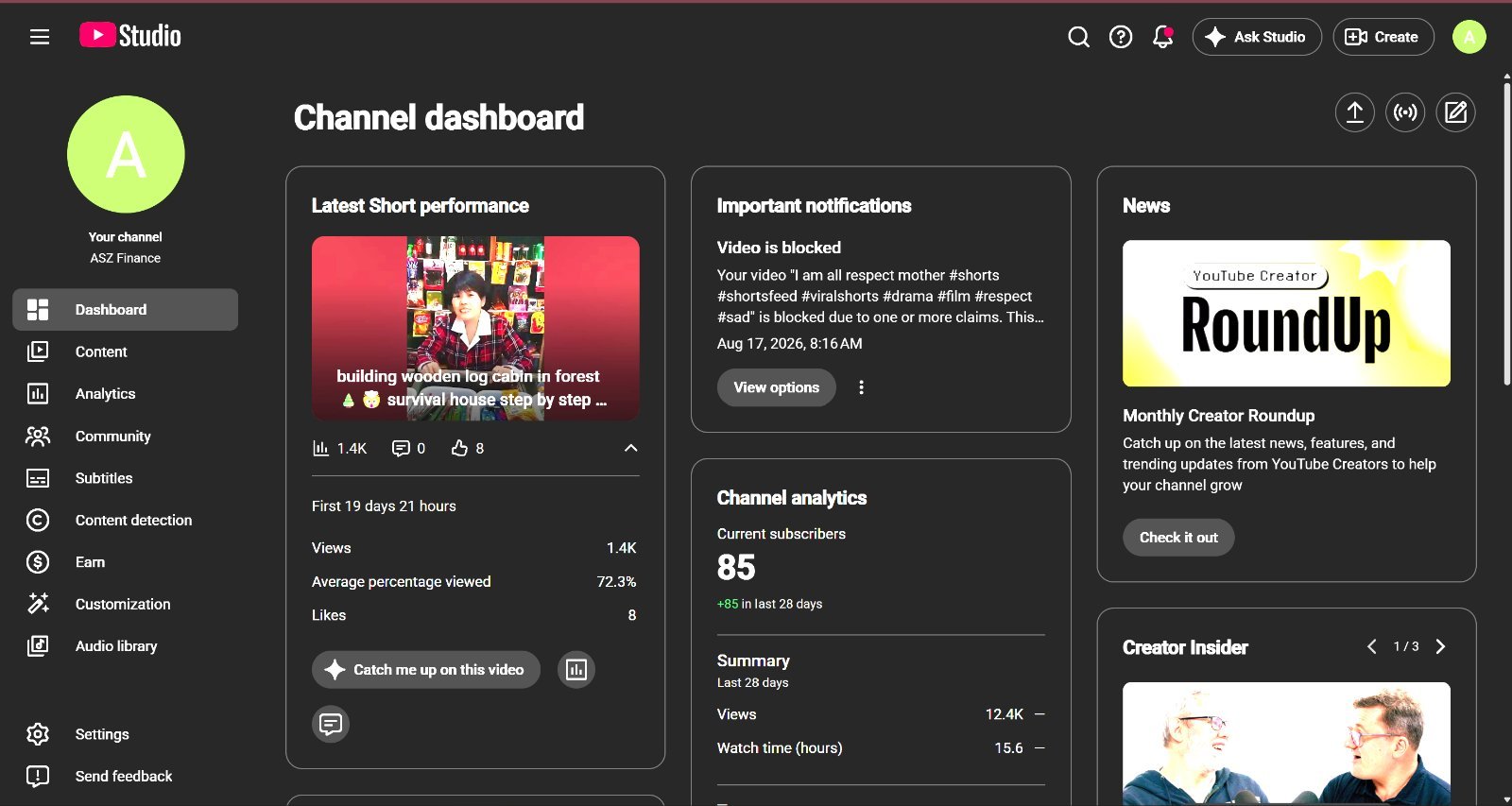Click the upload videos icon

1354,112
